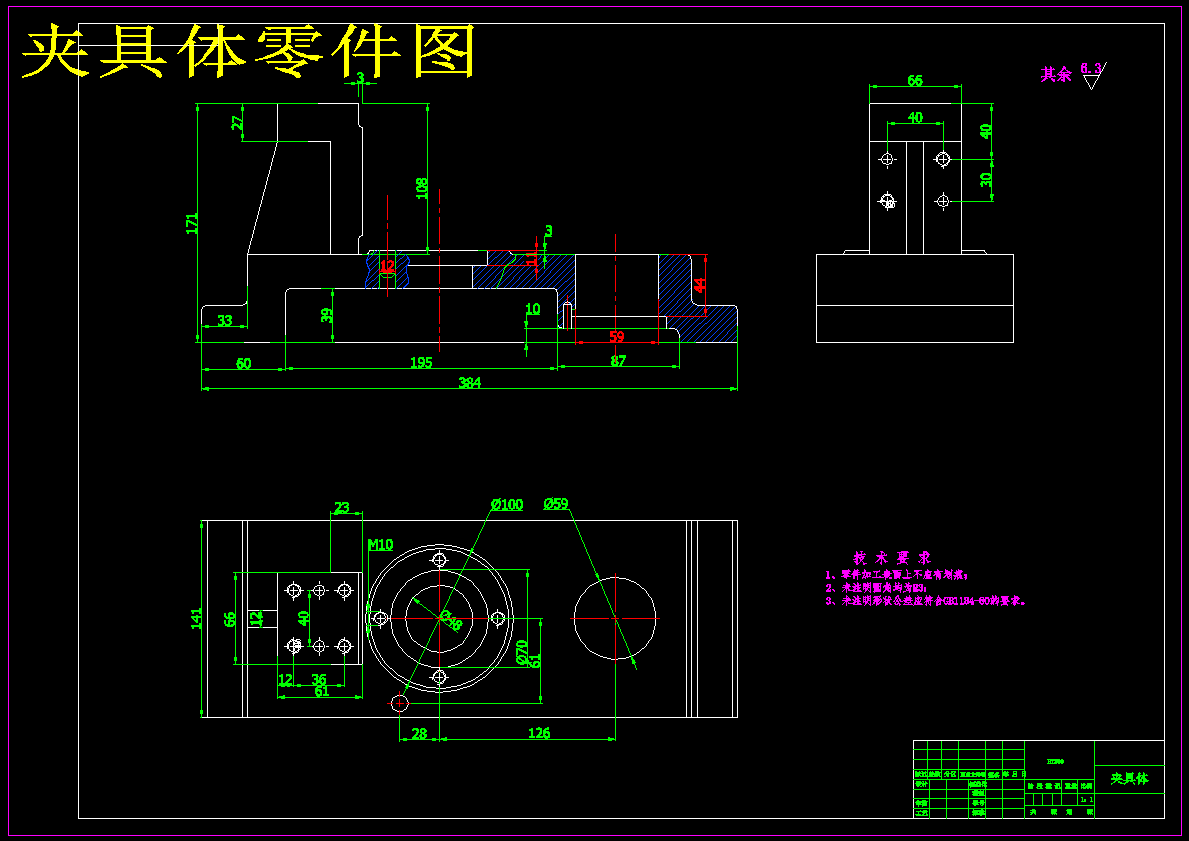Select the 39 cavity height dimension
The image size is (1189, 841).
tap(326, 315)
